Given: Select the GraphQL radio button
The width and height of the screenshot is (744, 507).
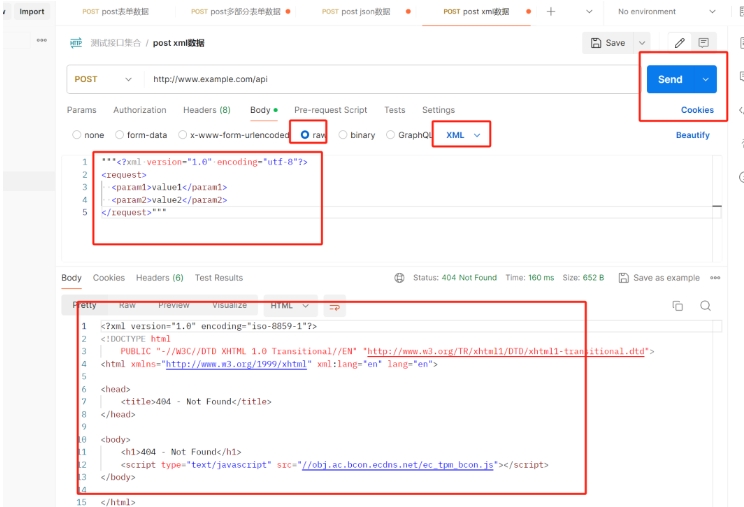Looking at the screenshot, I should 391,135.
